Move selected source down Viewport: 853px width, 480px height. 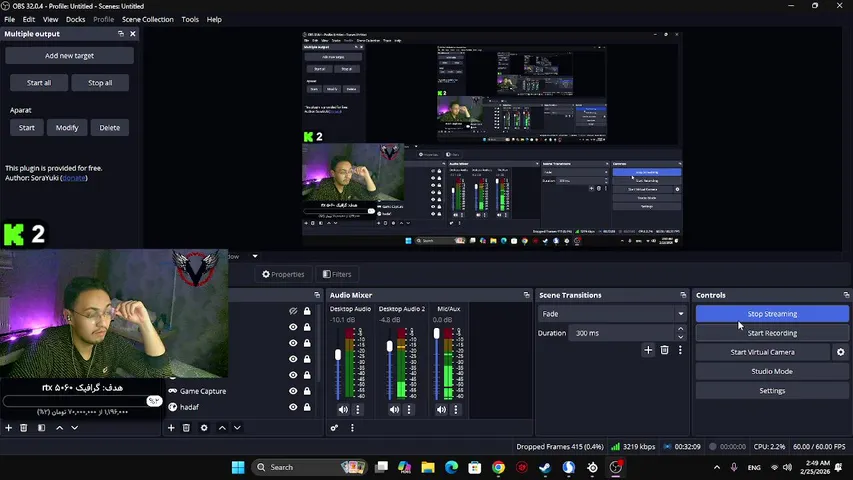tap(237, 428)
